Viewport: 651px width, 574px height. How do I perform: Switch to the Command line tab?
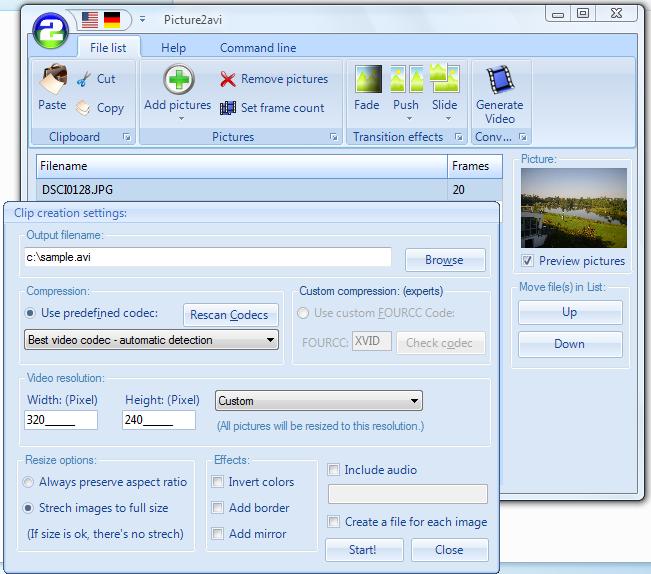pos(258,47)
